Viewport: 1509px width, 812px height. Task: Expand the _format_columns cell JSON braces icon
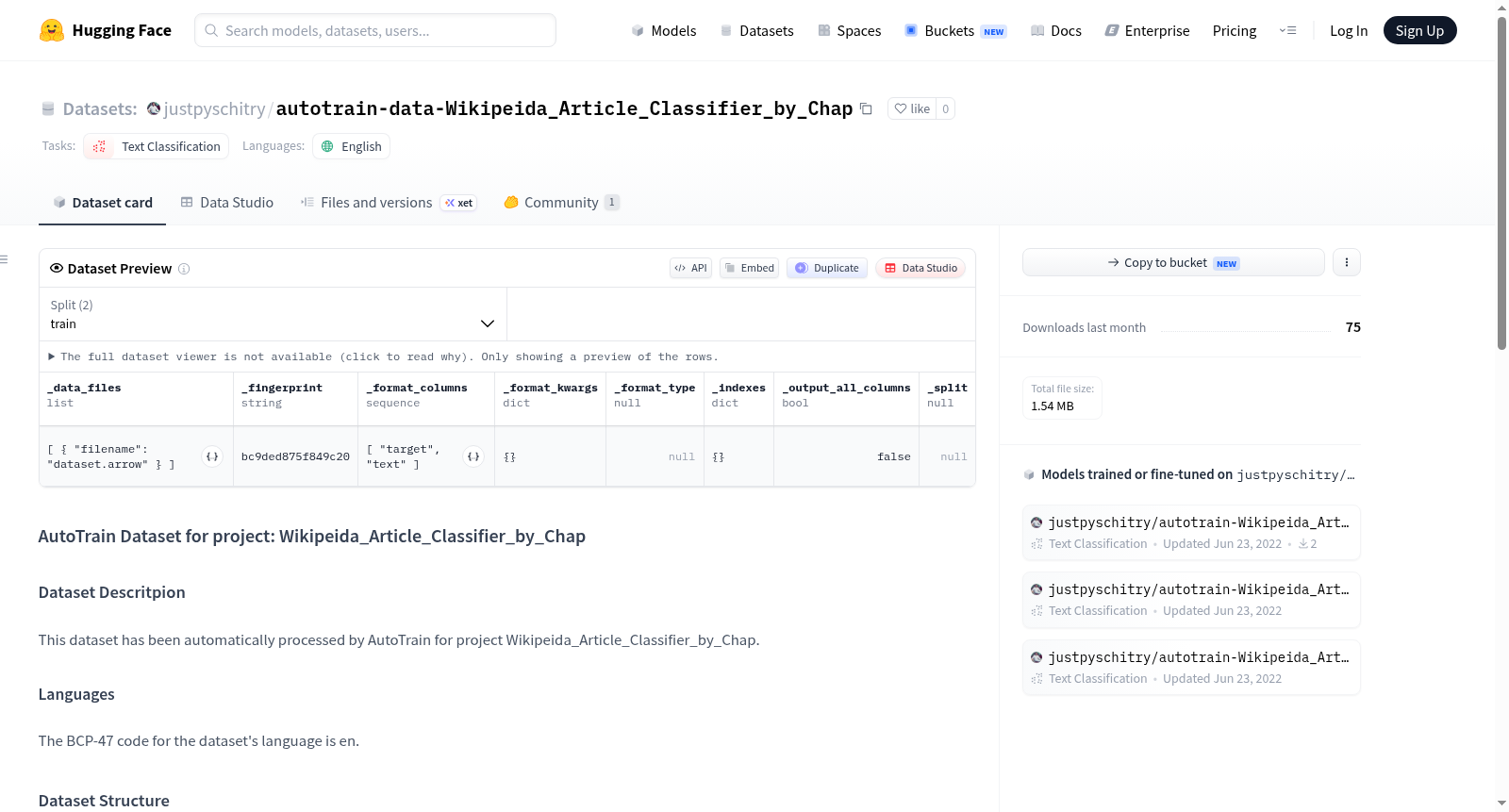[x=473, y=456]
